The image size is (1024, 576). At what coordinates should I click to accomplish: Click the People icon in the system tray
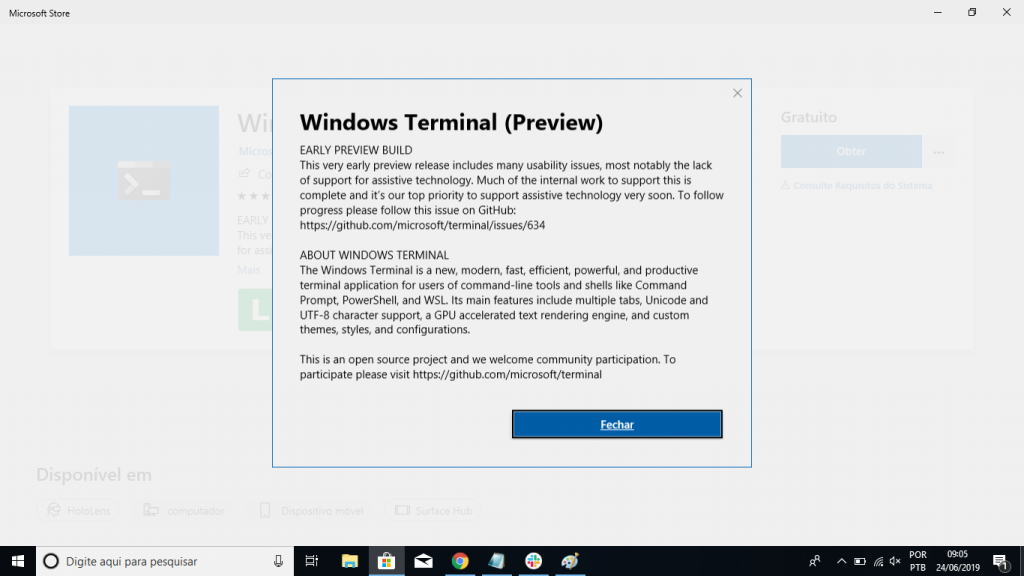click(814, 561)
